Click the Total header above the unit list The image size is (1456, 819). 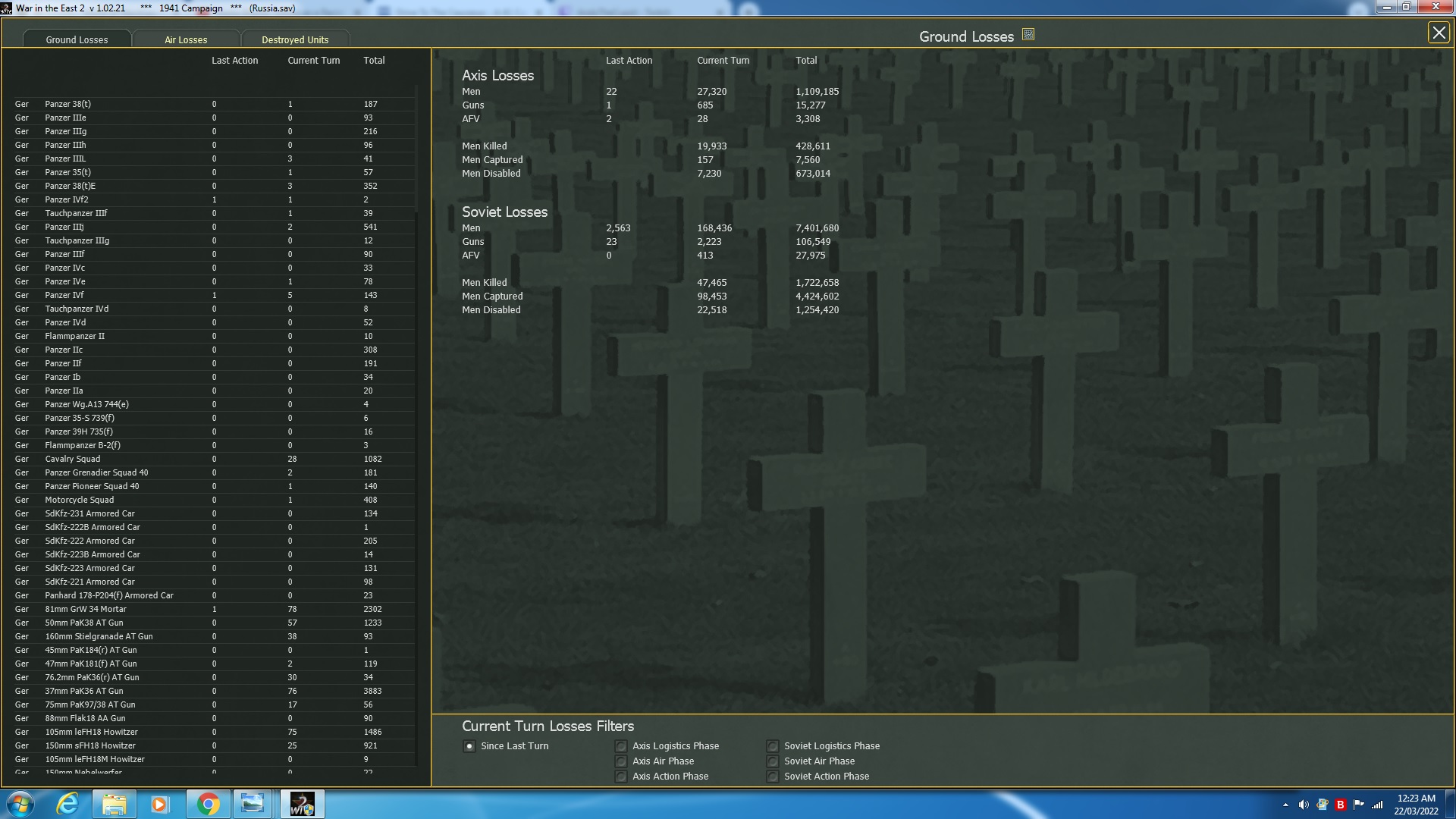[x=374, y=61]
